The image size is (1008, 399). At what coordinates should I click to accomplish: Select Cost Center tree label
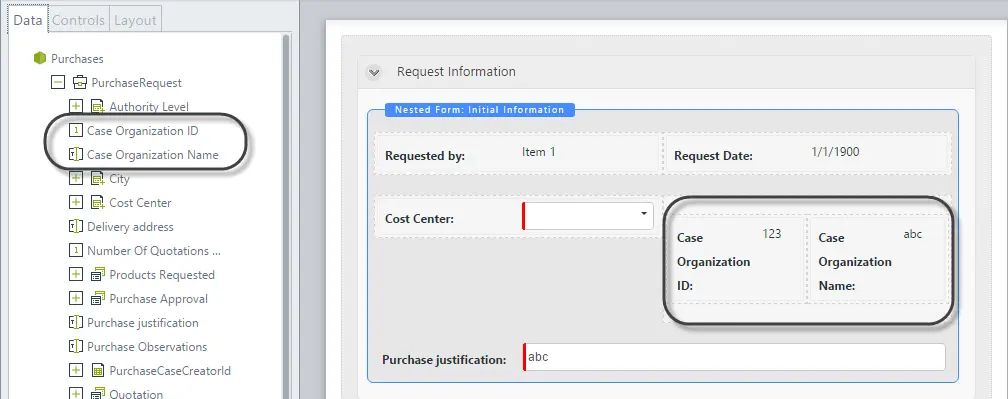pos(140,202)
